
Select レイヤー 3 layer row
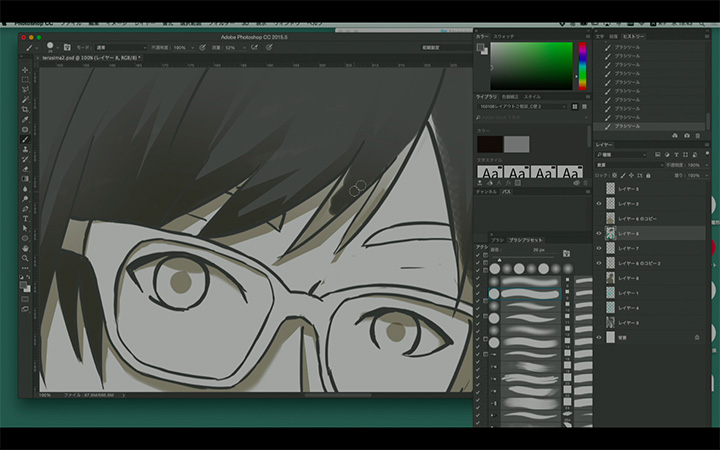650,322
